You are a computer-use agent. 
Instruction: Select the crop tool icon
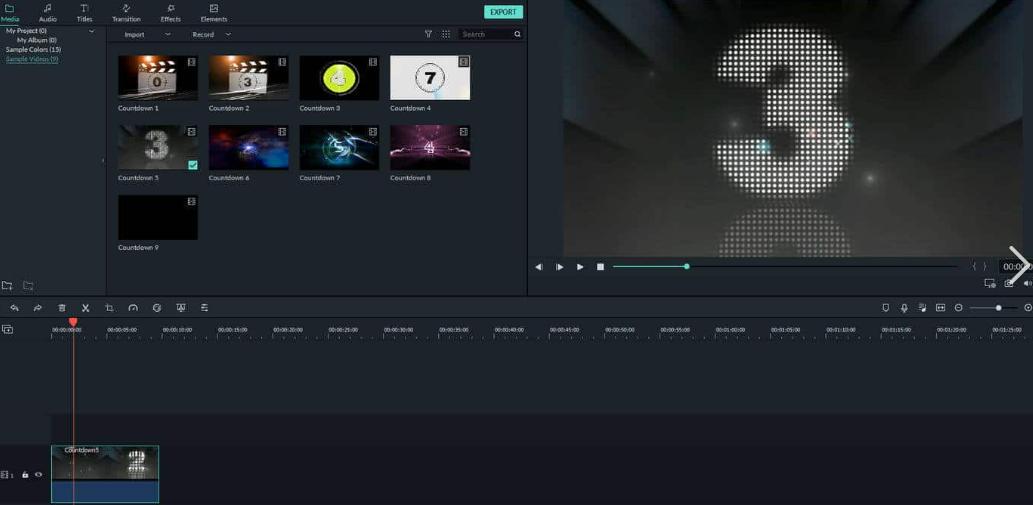pyautogui.click(x=109, y=308)
